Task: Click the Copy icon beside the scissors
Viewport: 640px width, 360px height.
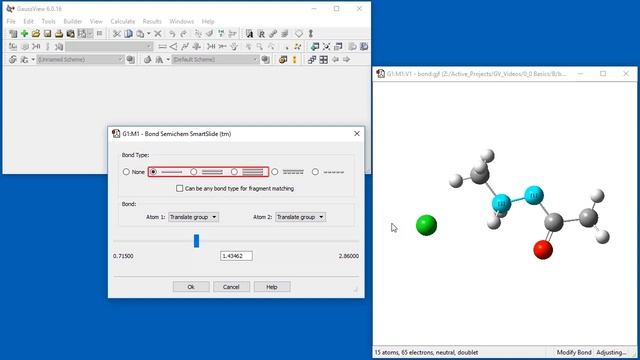Action: 128,33
